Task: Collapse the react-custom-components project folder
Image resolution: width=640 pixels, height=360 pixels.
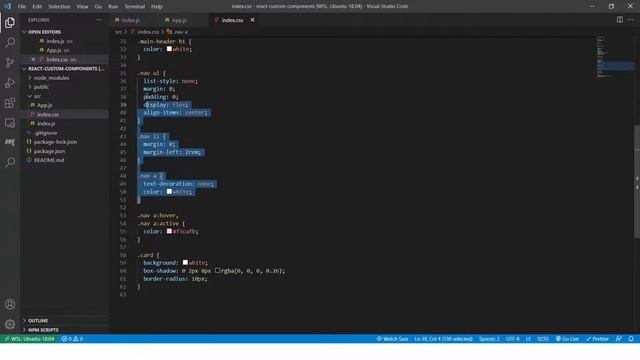Action: [65, 69]
